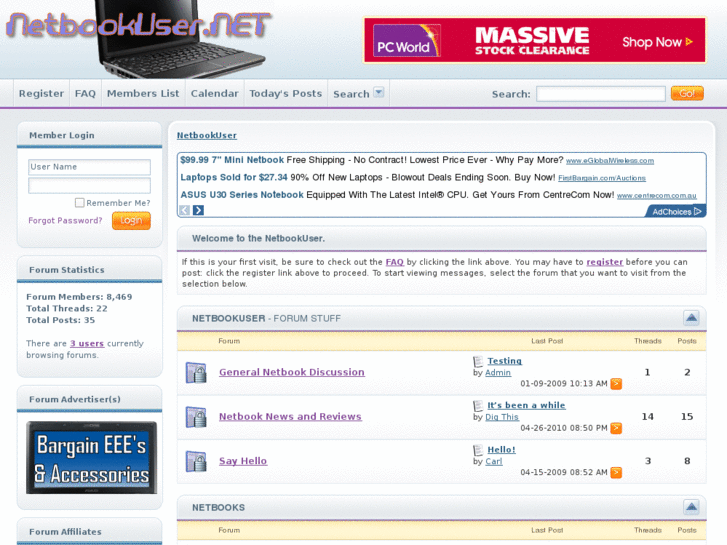Click post icon next to Testing thread
This screenshot has height=545, width=727.
point(478,361)
